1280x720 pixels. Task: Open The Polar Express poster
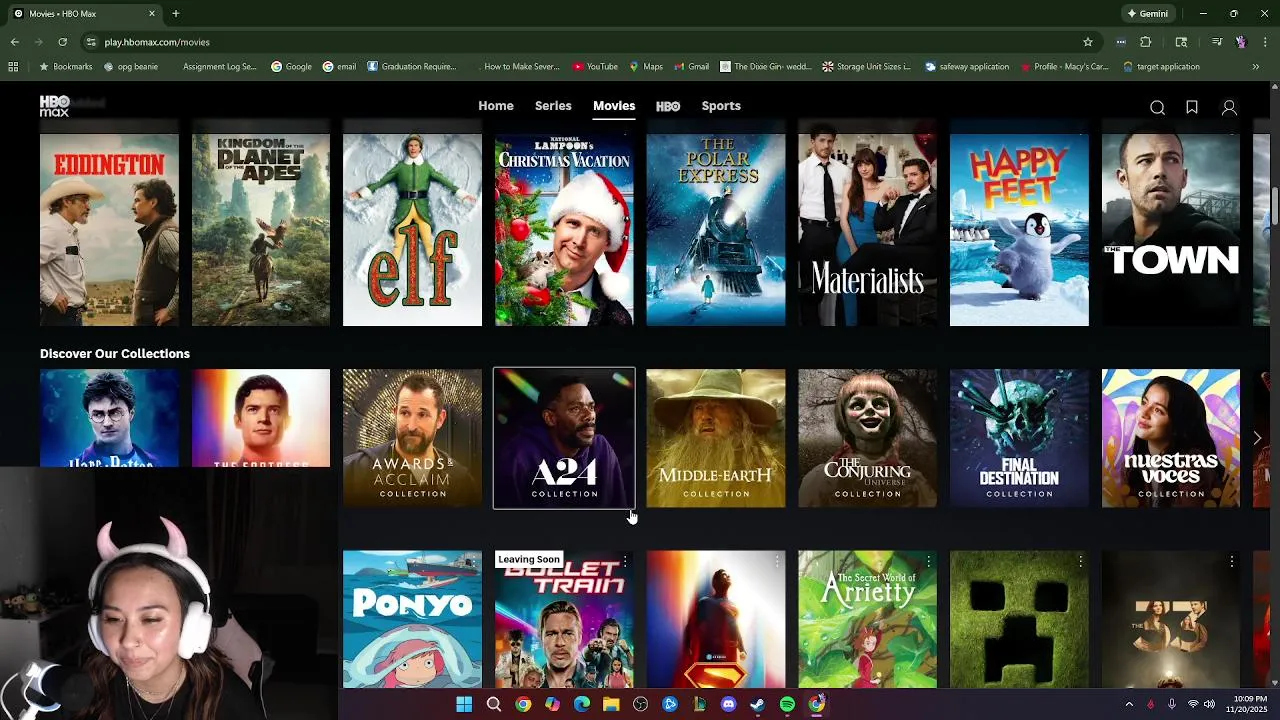[716, 230]
